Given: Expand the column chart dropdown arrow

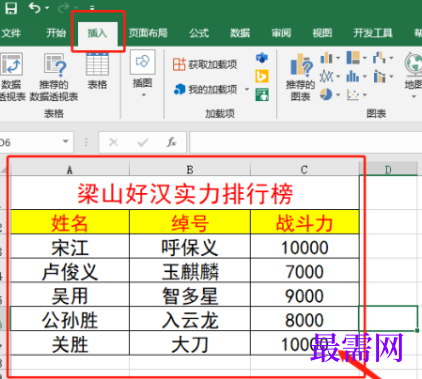Looking at the screenshot, I should (x=338, y=58).
